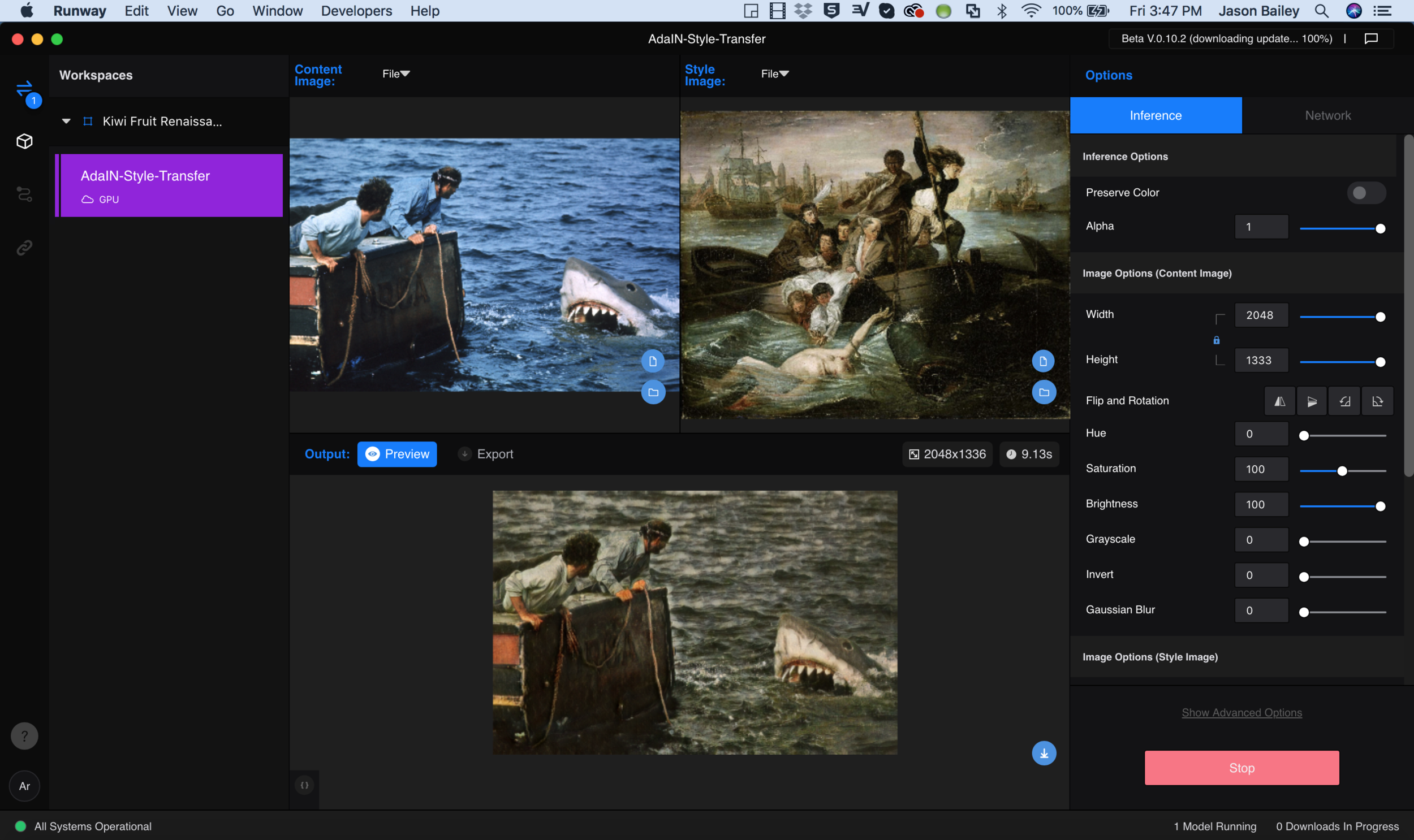Click the shark content image thumbnail

click(484, 265)
